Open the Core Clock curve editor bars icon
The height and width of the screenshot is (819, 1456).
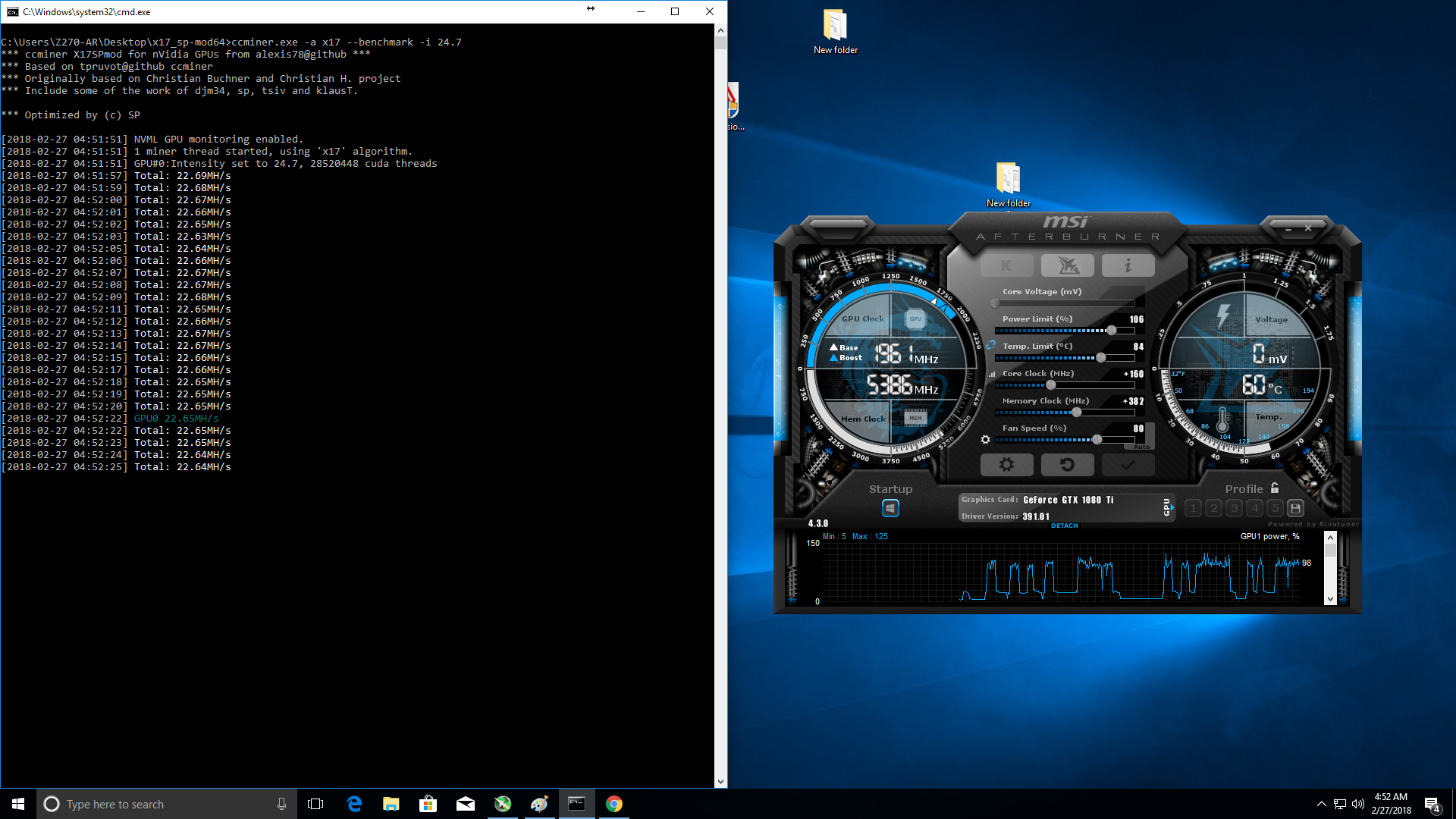(992, 374)
